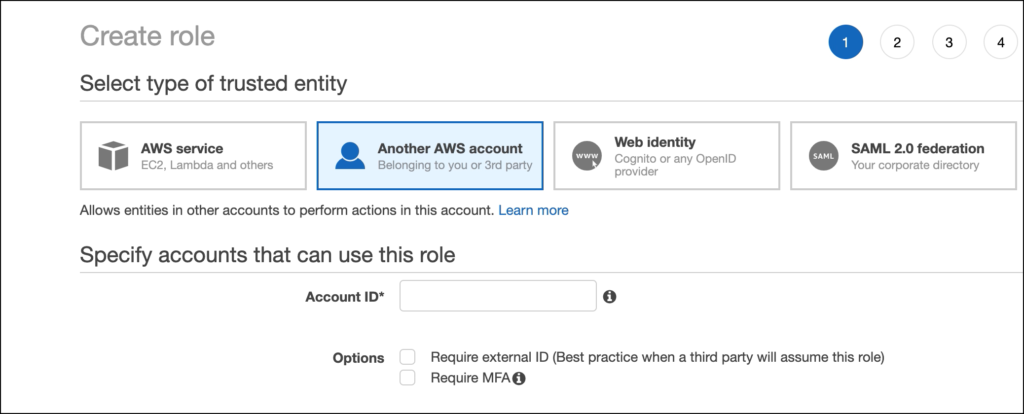The height and width of the screenshot is (414, 1024).
Task: Click the Web identity www globe icon
Action: point(586,156)
